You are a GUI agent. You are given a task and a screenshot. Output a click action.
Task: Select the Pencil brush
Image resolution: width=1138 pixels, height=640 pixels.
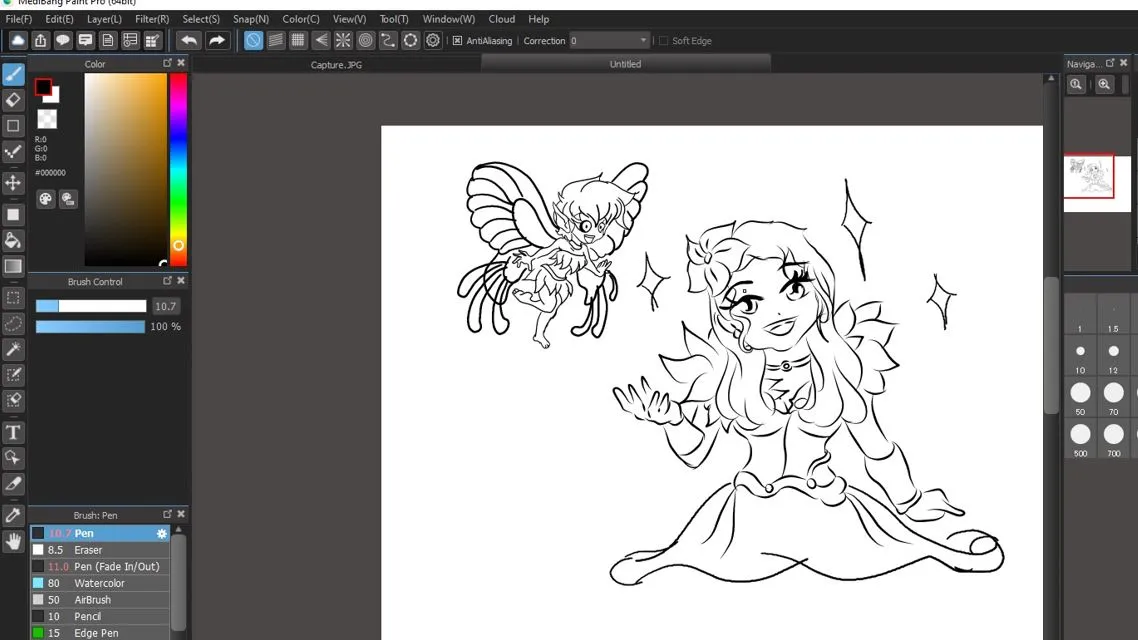click(100, 617)
